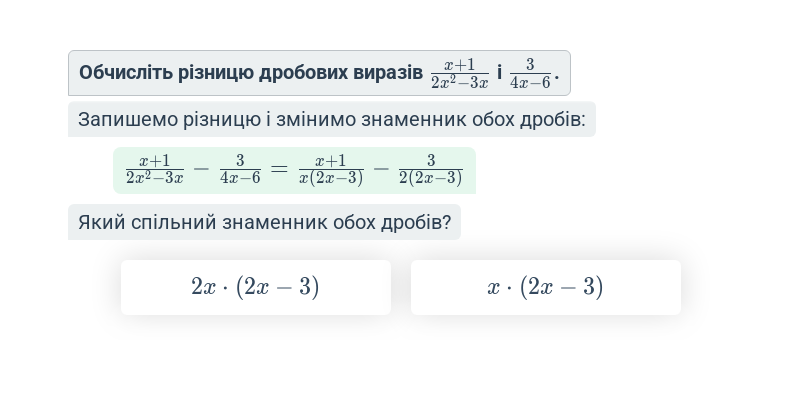Viewport: 800px width, 400px height.
Task: Click the minus sign right of the equals sign
Action: click(381, 169)
